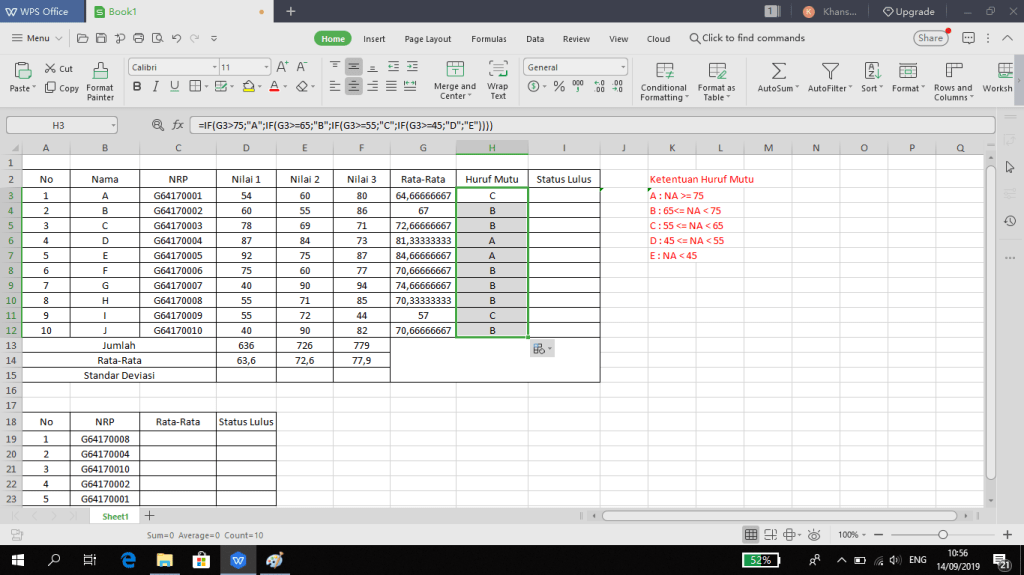
Task: Open the Formulas ribbon tab
Action: tap(489, 39)
